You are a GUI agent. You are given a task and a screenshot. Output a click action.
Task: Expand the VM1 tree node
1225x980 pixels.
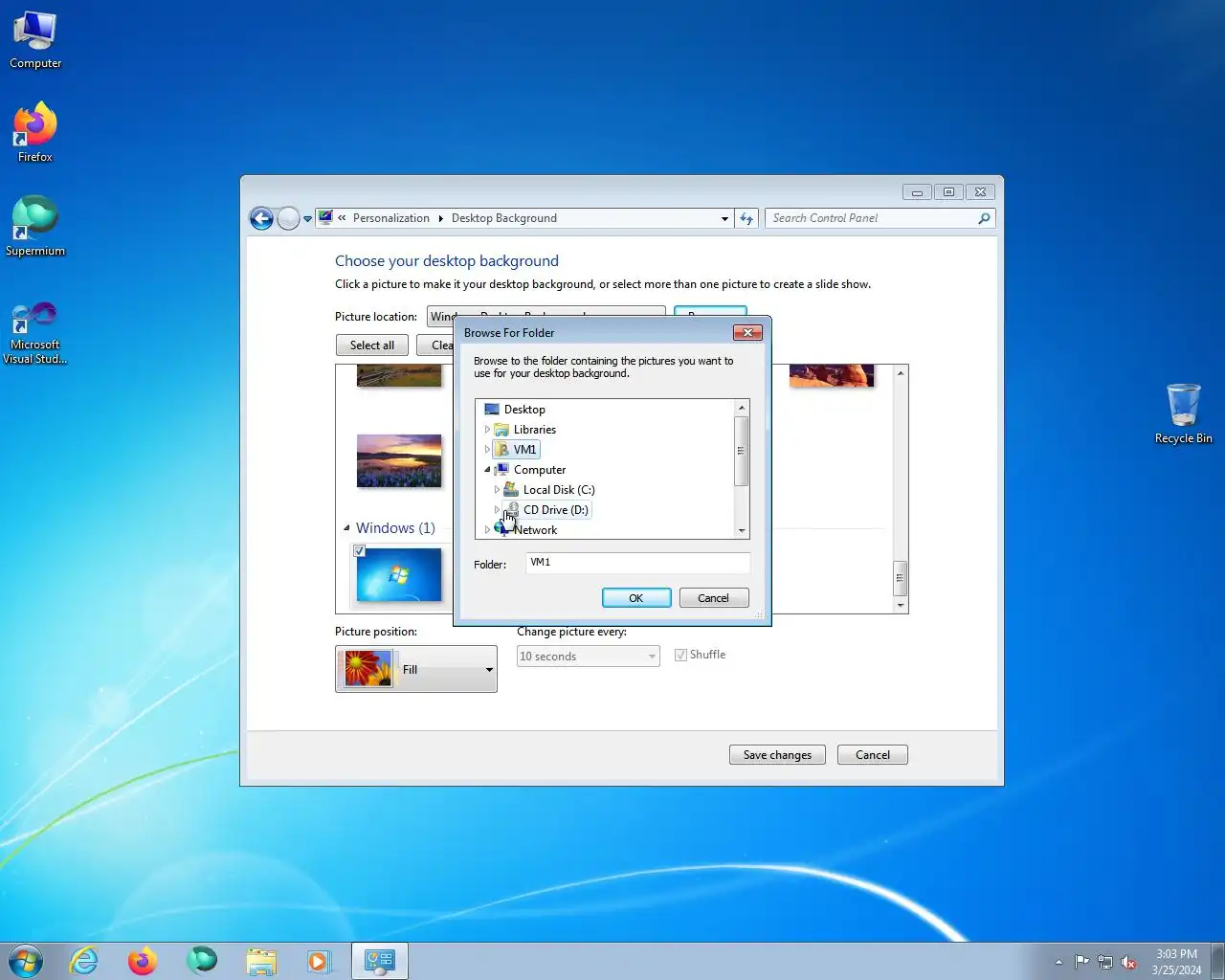487,450
